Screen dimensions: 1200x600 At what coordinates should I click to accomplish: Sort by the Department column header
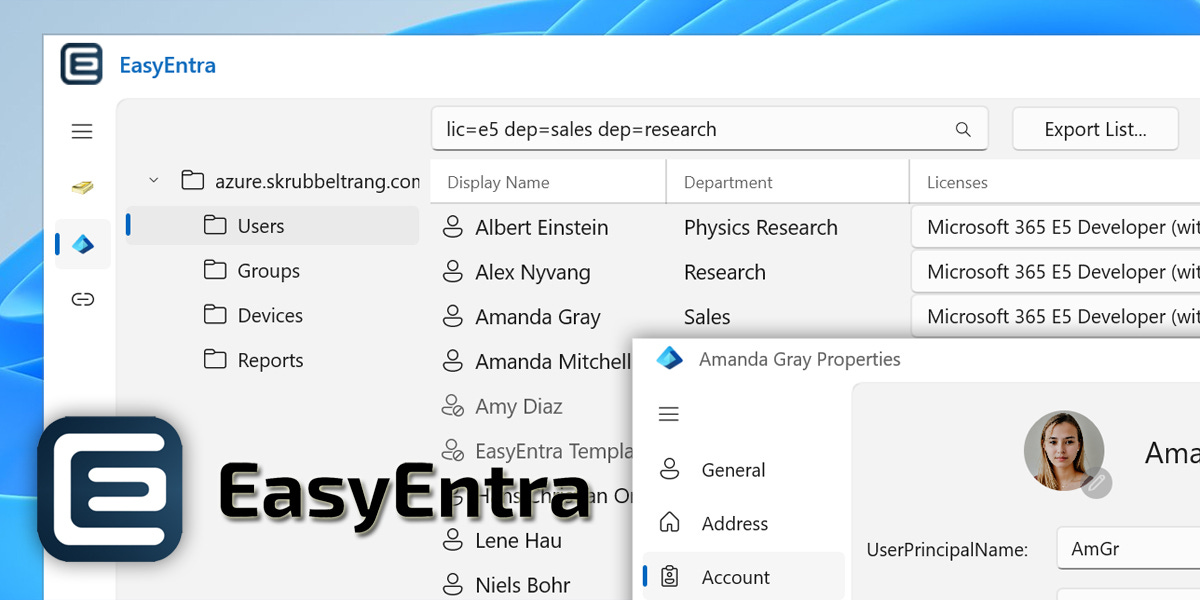coord(788,182)
